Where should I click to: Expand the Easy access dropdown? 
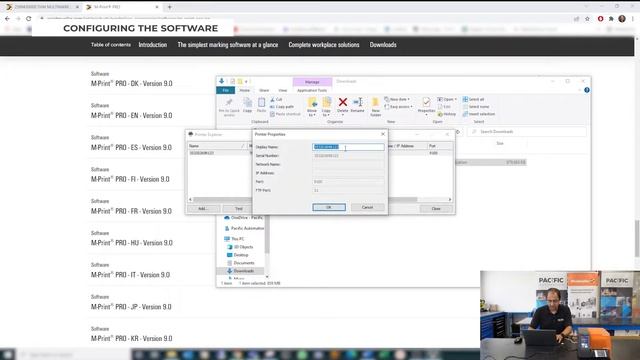[x=398, y=107]
